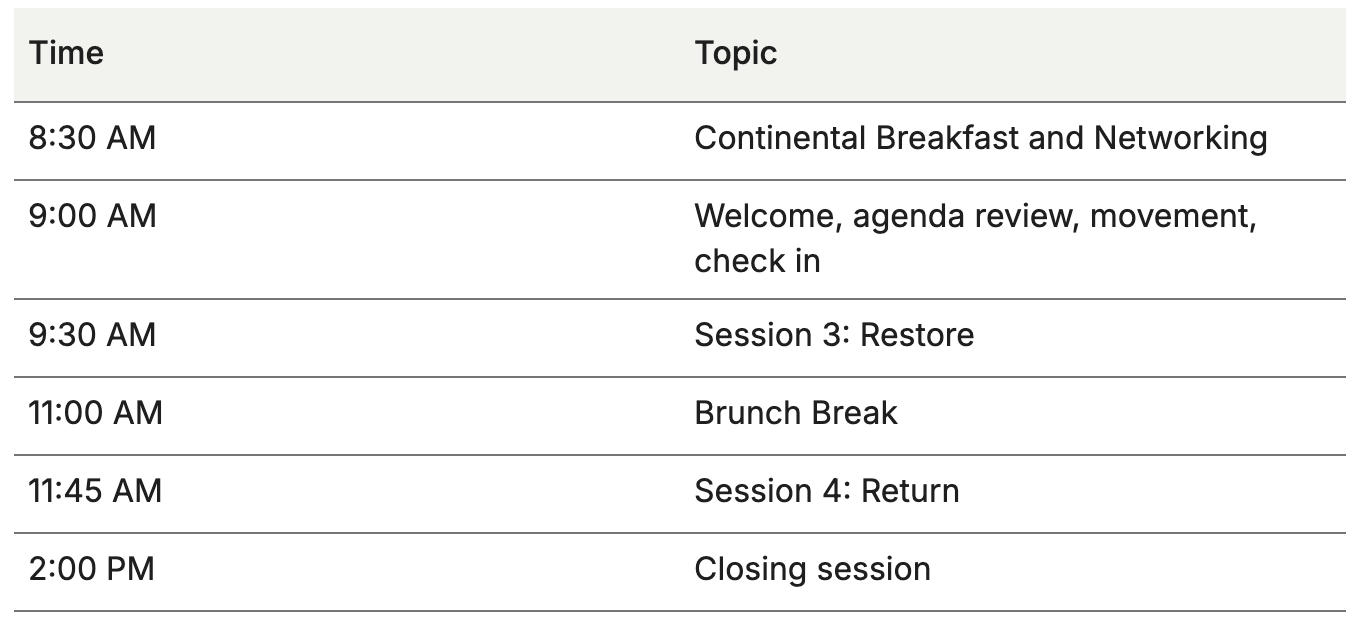This screenshot has width=1370, height=640.
Task: Click the word "movement" in the welcome row
Action: coord(1172,216)
